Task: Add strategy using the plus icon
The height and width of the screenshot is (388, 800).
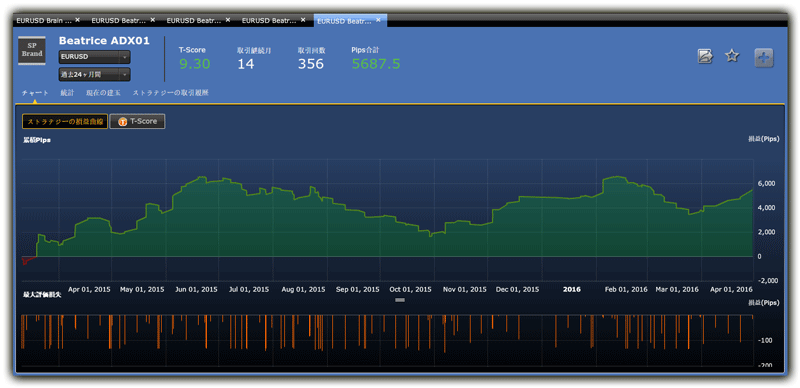Action: [x=764, y=58]
